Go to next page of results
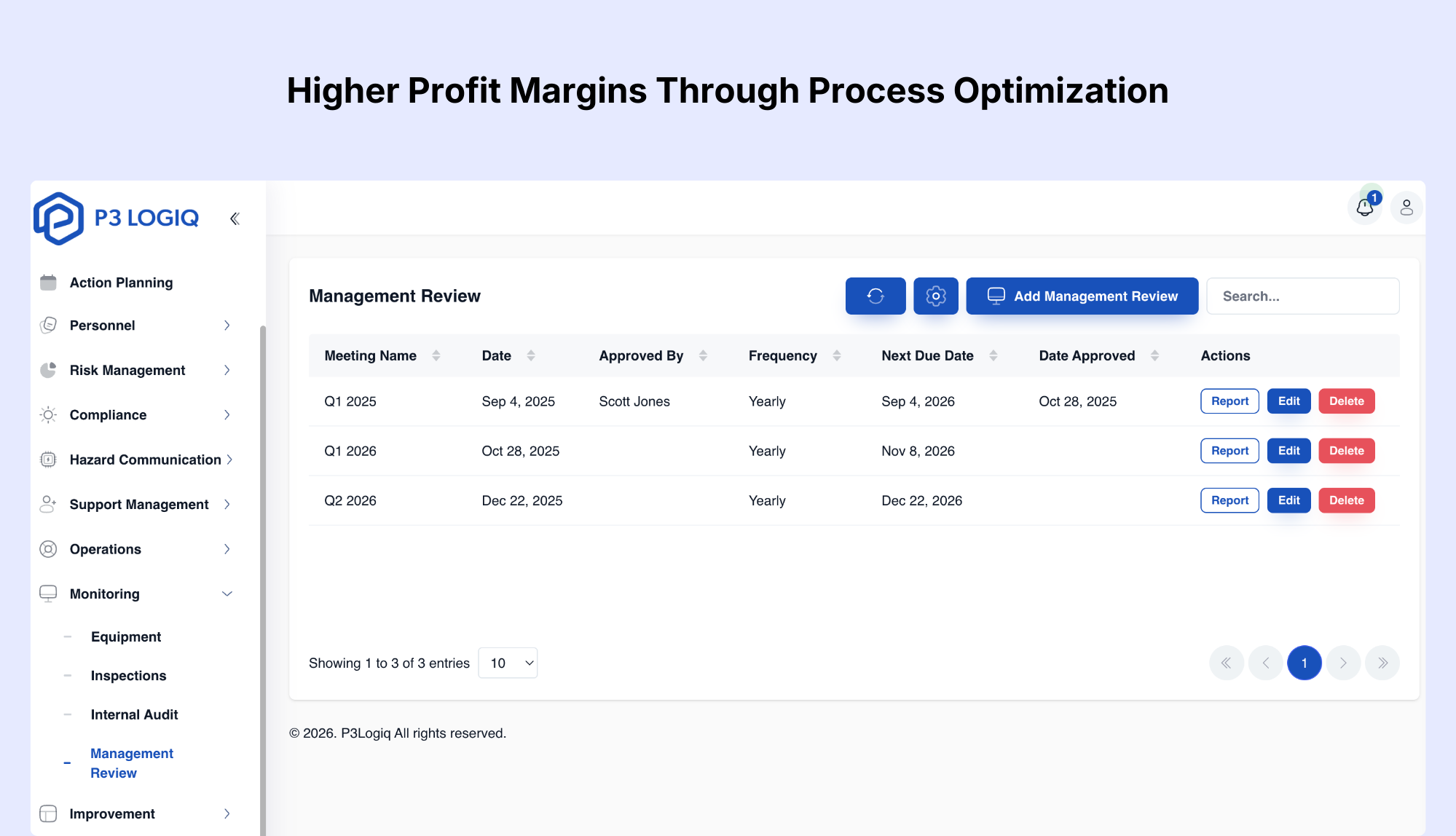Screen dimensions: 1456x836 [1344, 663]
